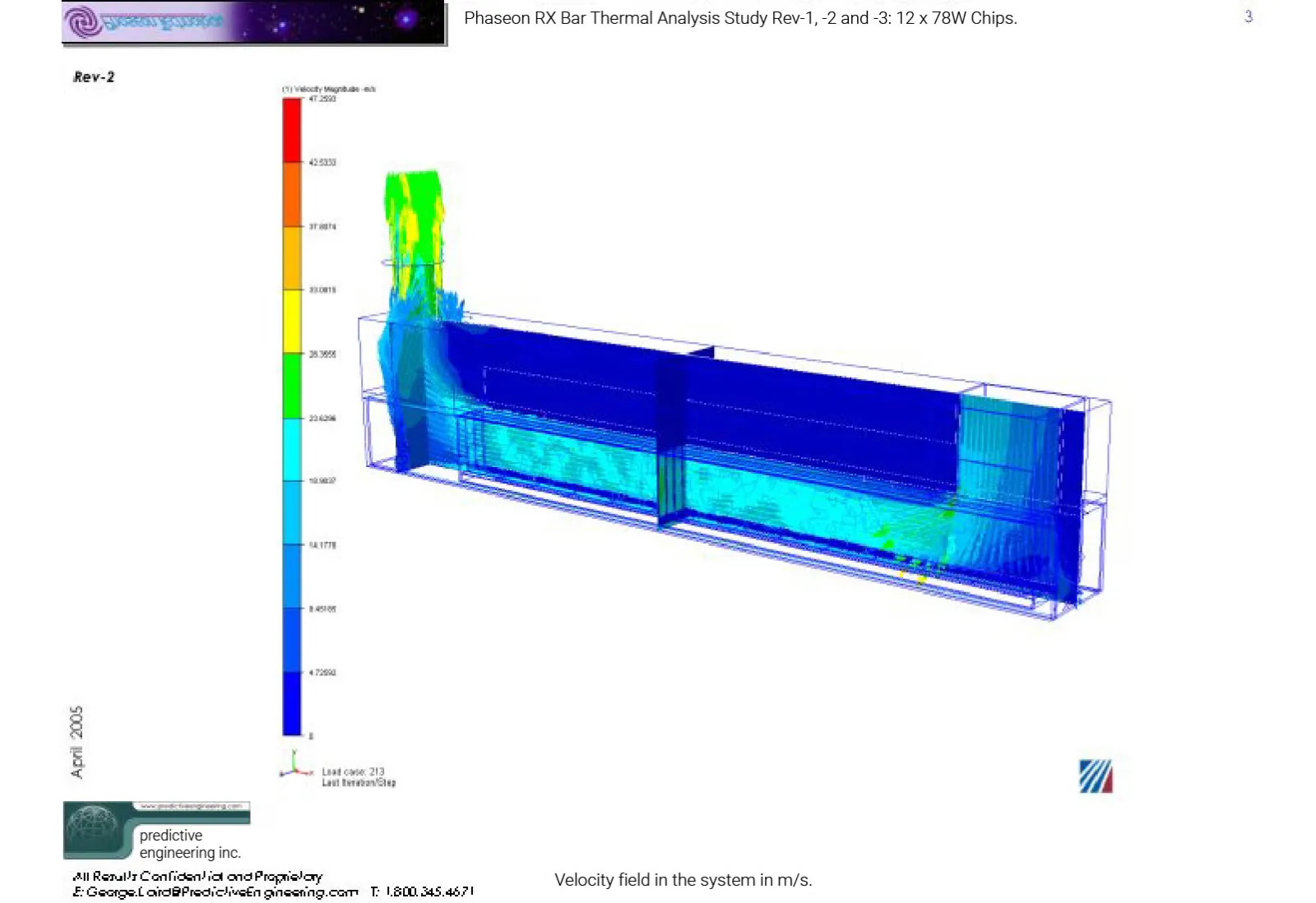Click the 14.1778 legend value
The image size is (1316, 903).
click(322, 544)
